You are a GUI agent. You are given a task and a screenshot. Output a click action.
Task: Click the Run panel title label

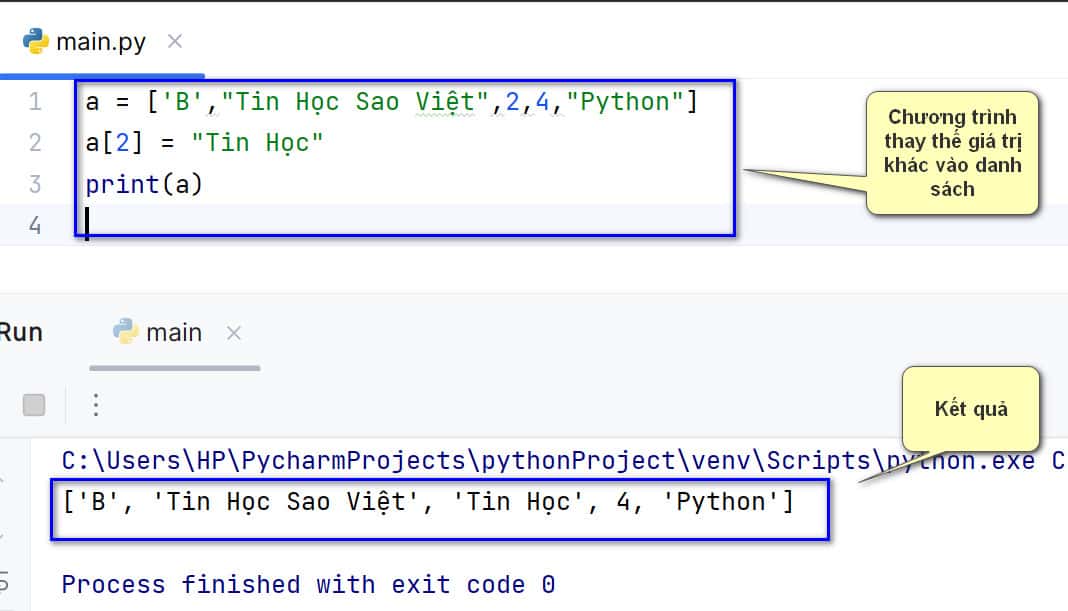21,332
